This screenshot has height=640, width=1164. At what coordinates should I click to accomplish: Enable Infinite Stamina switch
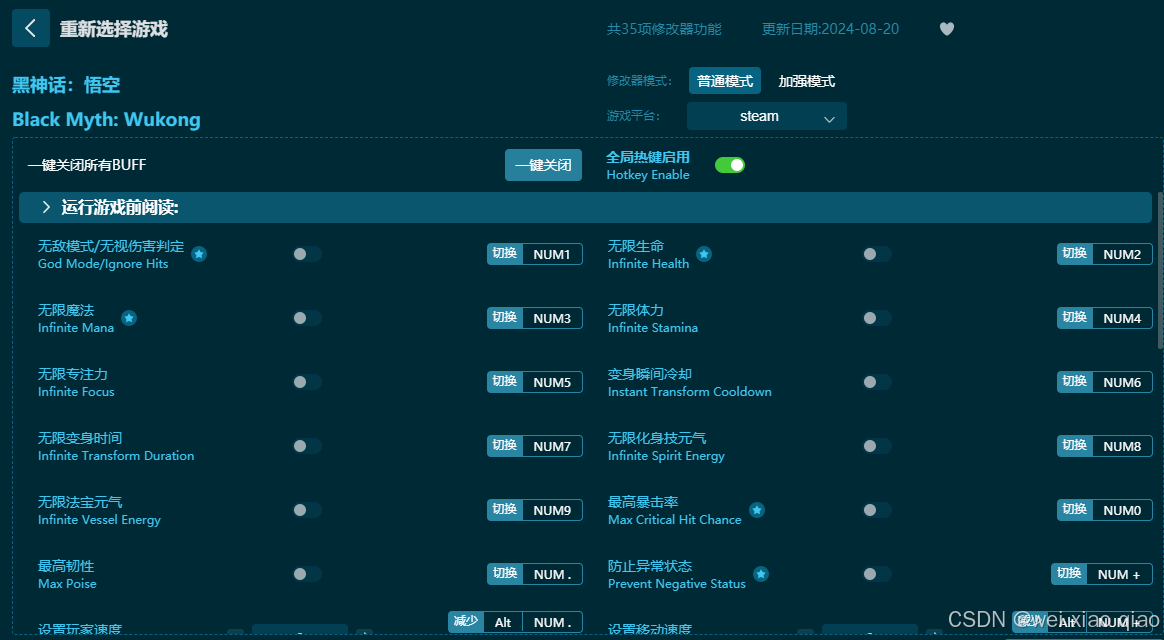tap(877, 318)
